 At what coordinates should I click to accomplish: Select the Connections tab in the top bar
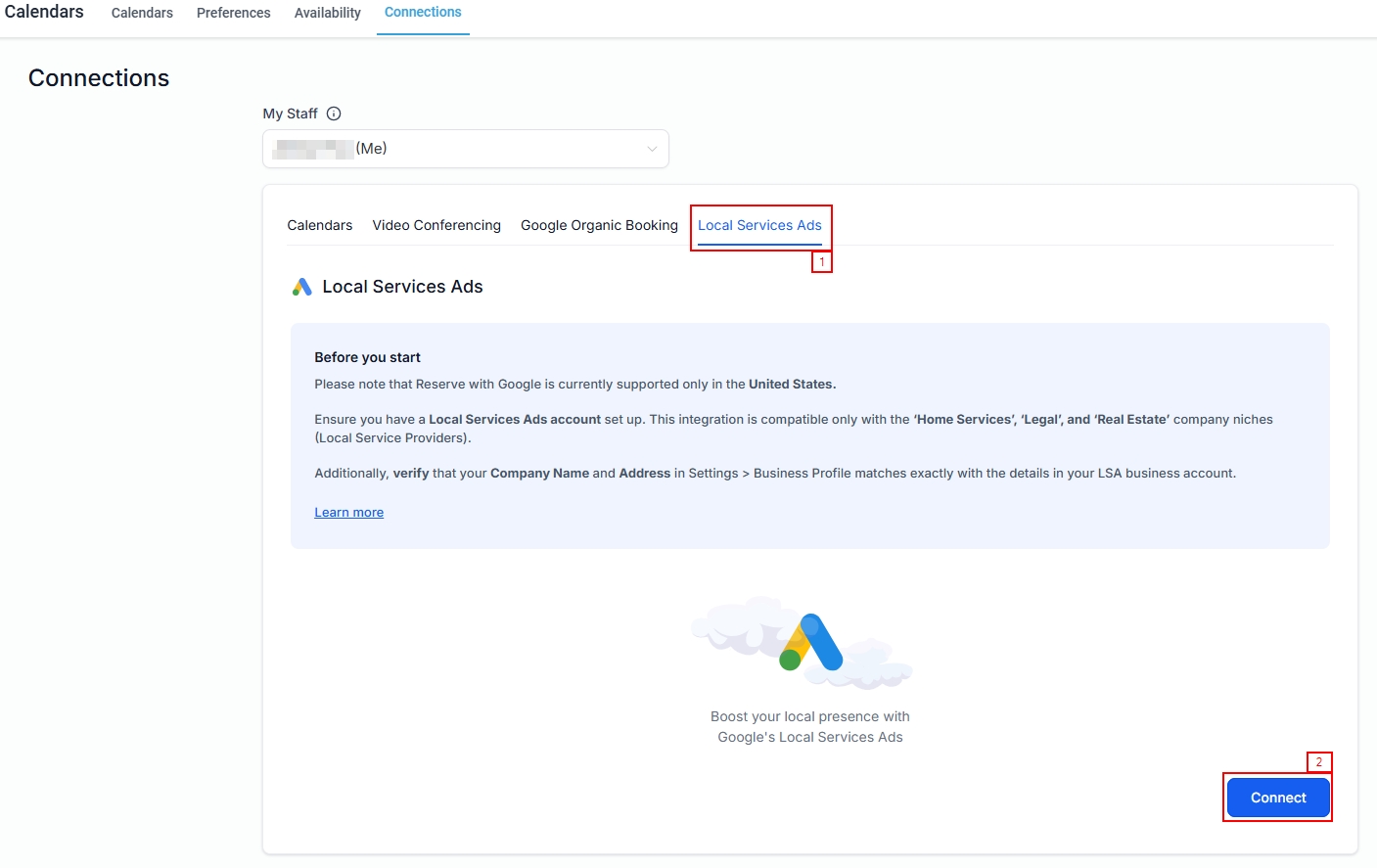coord(423,13)
